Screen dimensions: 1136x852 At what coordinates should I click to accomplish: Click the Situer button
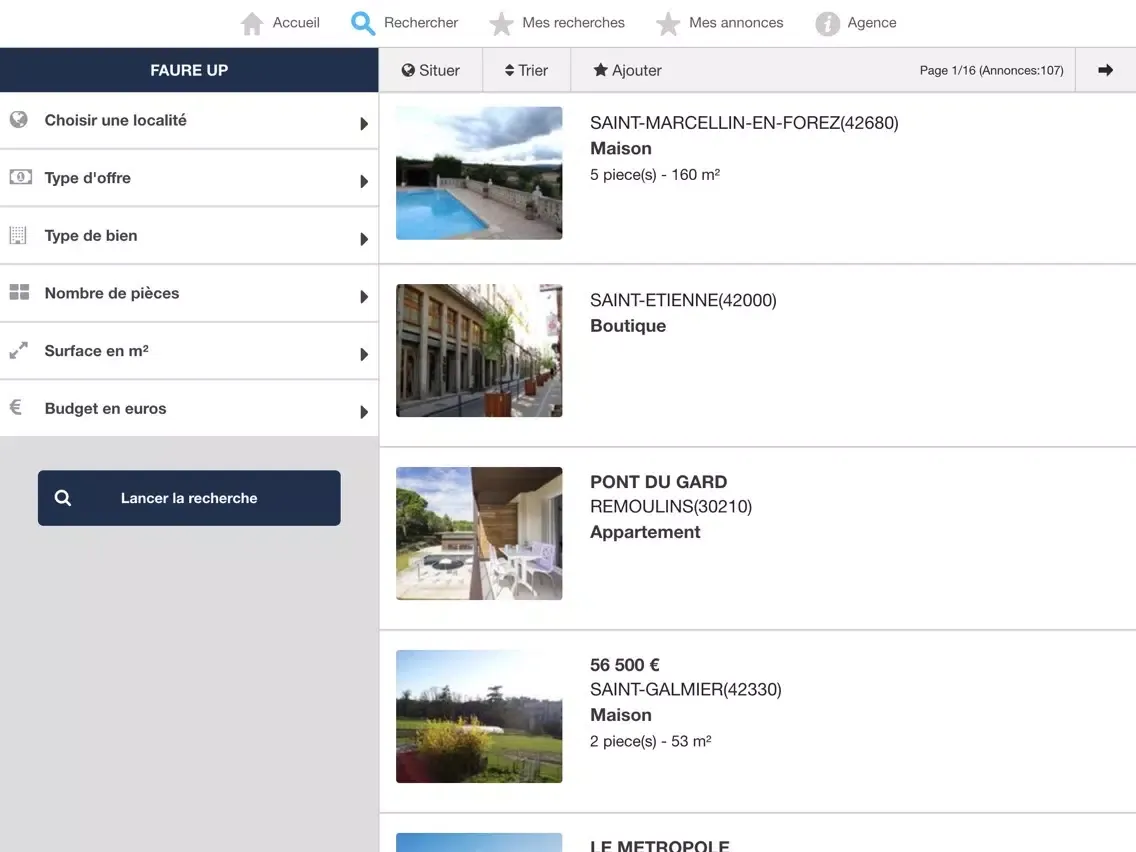pos(430,70)
